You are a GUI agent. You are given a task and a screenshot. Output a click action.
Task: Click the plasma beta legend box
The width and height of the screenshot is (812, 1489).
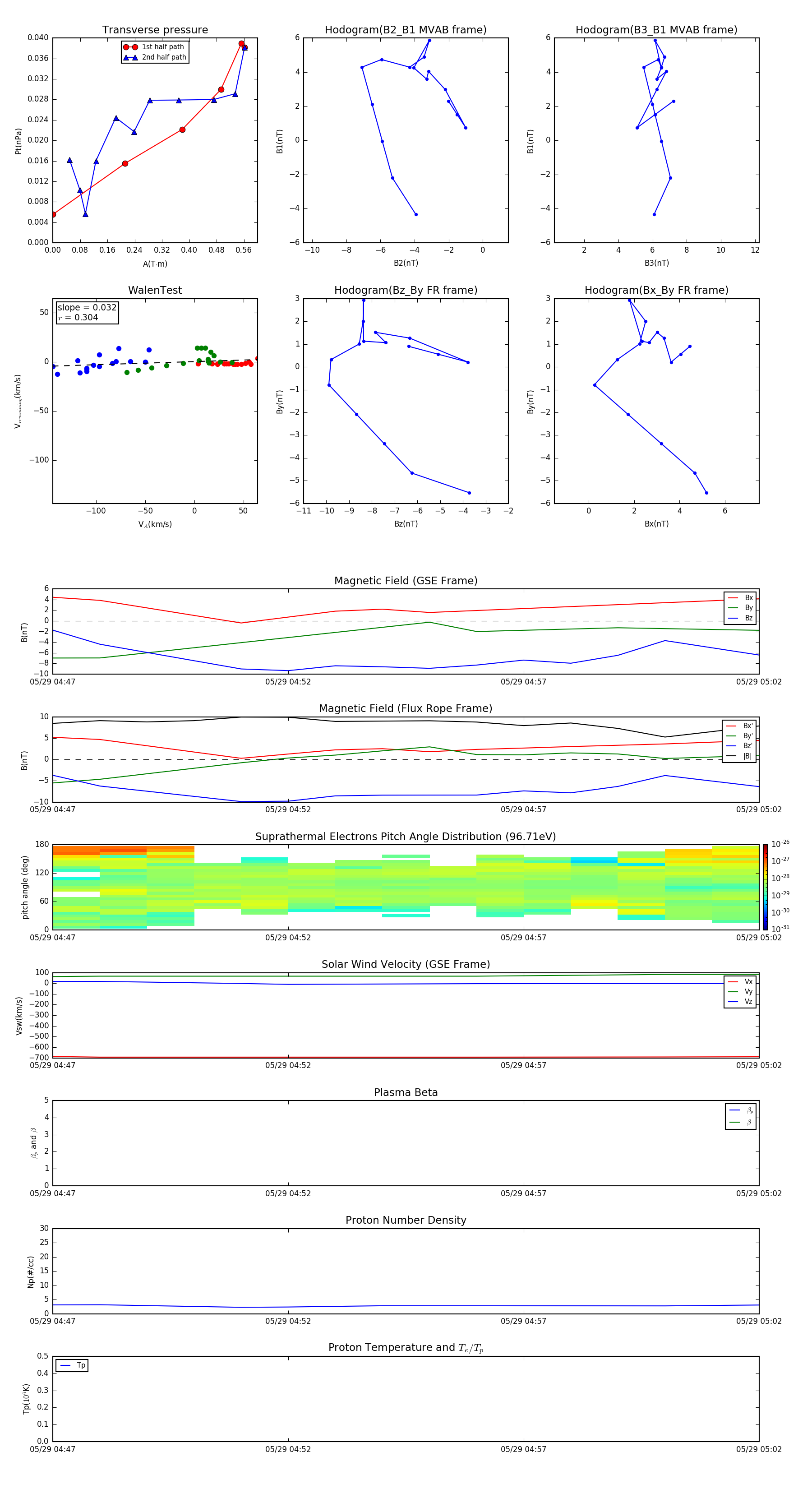[740, 1116]
